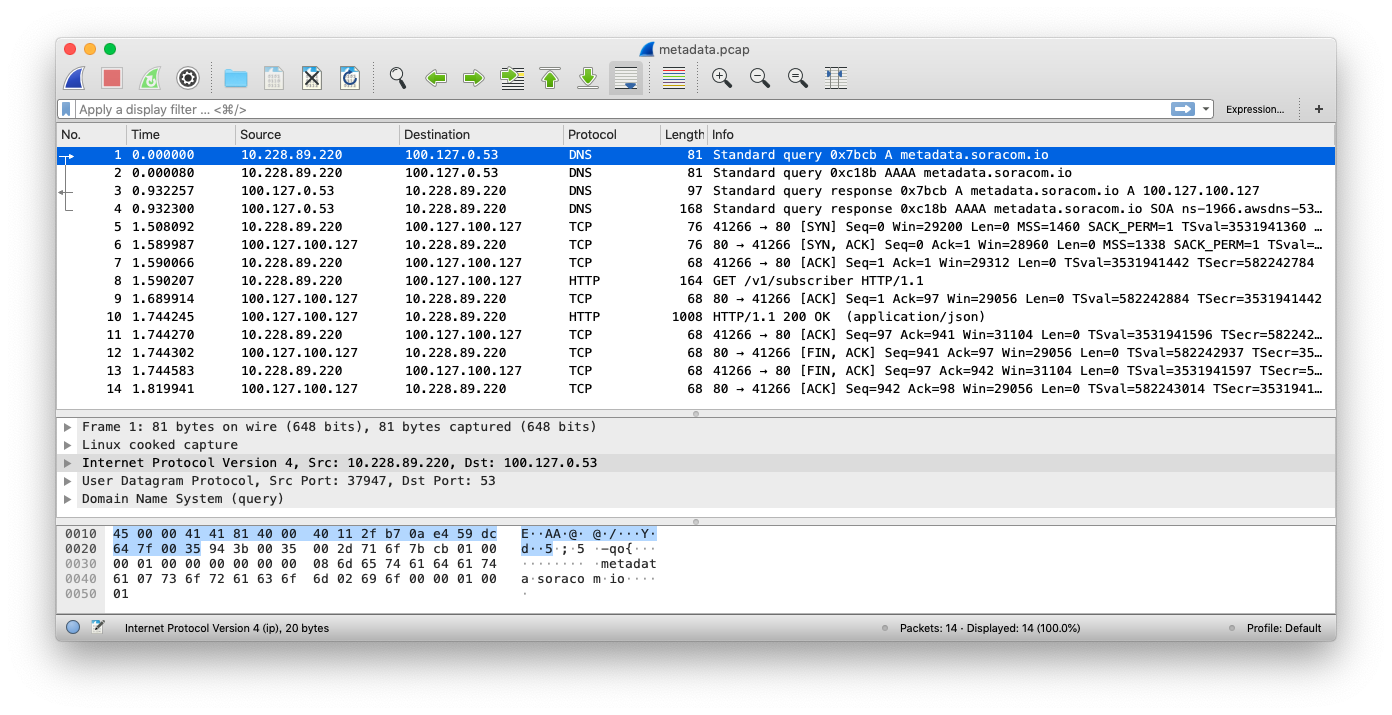This screenshot has width=1392, height=715.
Task: Click the red Stop capture icon
Action: point(111,78)
